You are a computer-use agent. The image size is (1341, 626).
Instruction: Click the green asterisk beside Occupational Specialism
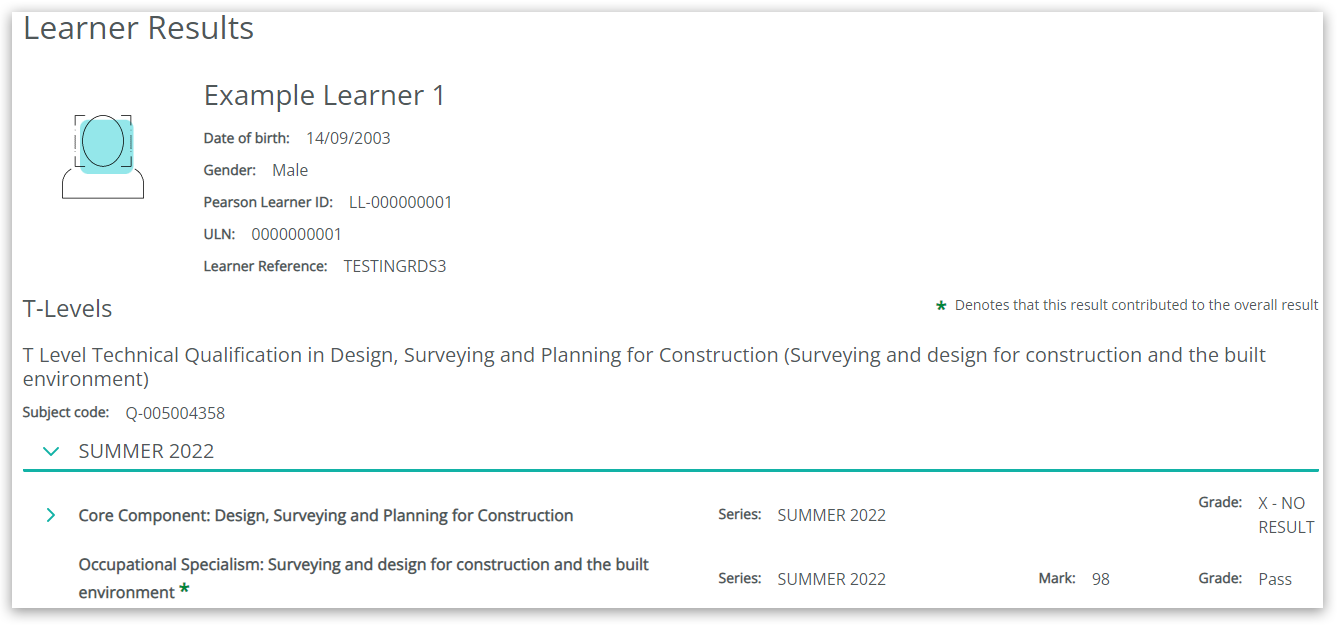point(184,591)
